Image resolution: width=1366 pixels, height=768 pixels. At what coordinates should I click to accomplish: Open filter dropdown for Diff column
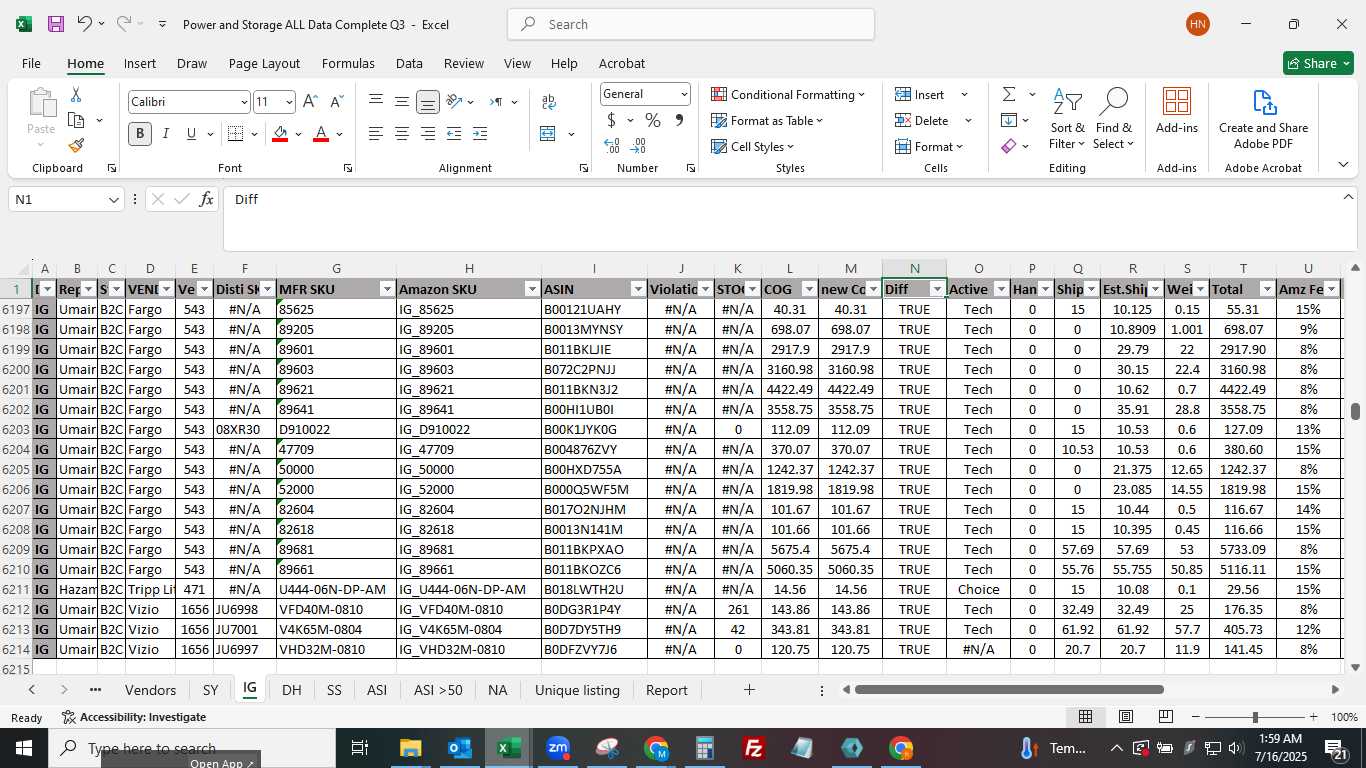tap(937, 289)
